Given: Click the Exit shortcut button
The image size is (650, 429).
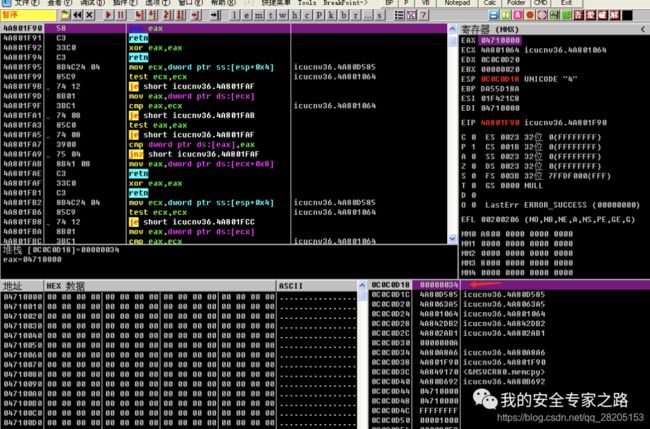Looking at the screenshot, I should point(566,2).
